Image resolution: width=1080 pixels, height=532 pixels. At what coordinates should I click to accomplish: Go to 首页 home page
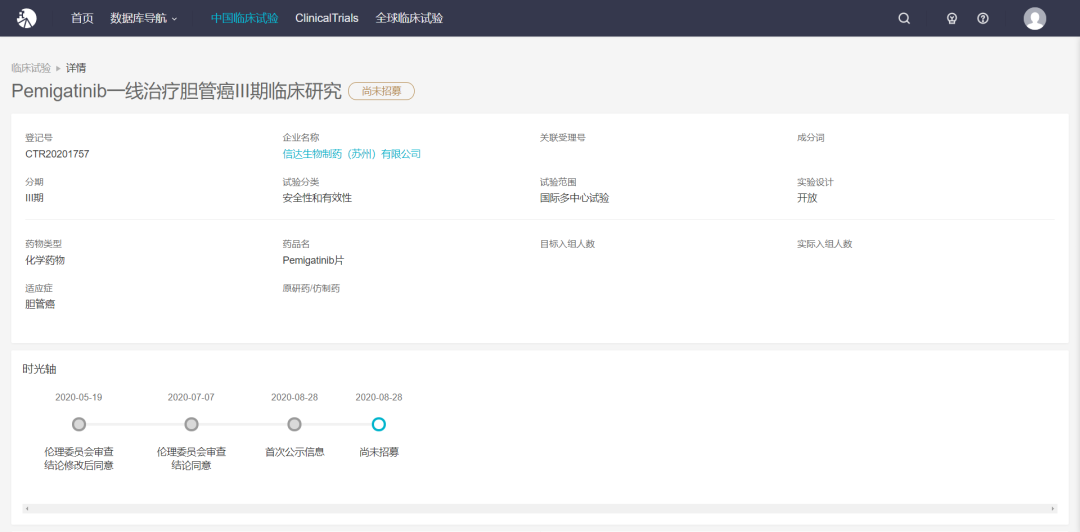pyautogui.click(x=82, y=19)
